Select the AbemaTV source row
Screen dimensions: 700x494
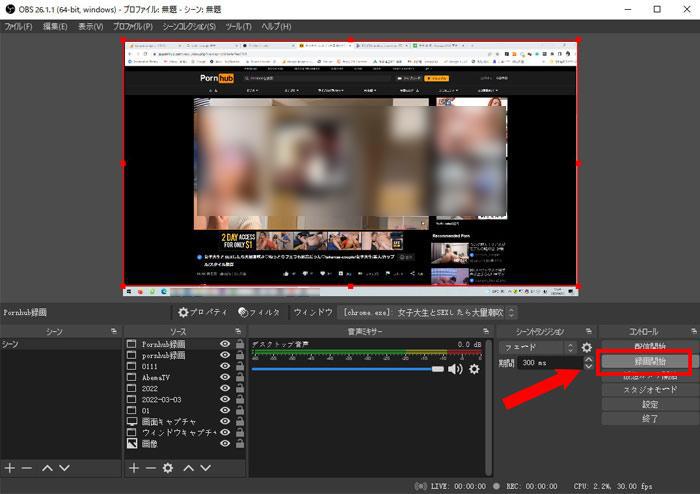click(184, 377)
